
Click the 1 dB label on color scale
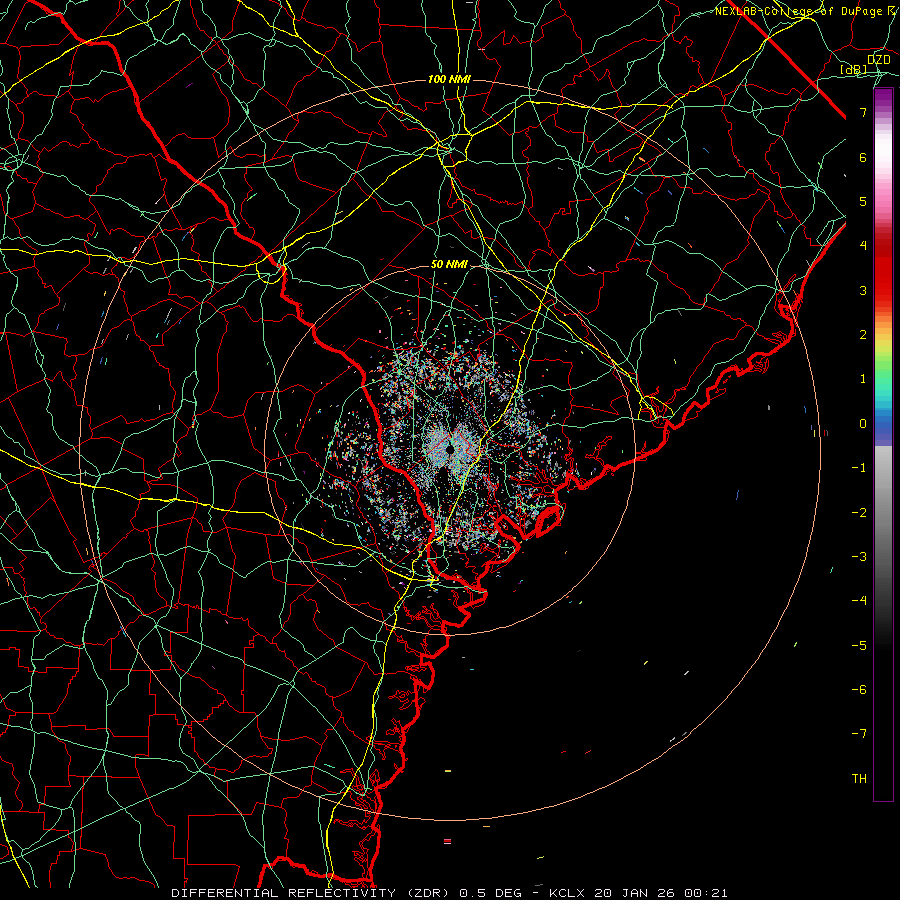[x=863, y=379]
